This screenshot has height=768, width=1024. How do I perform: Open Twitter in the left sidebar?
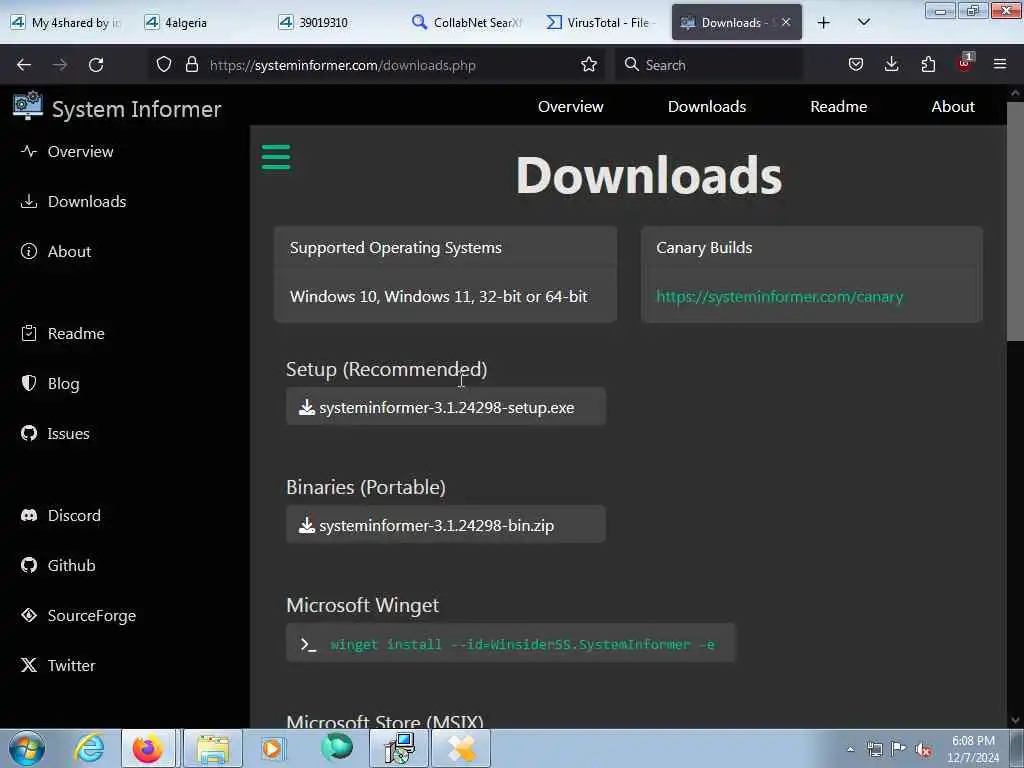pos(58,665)
